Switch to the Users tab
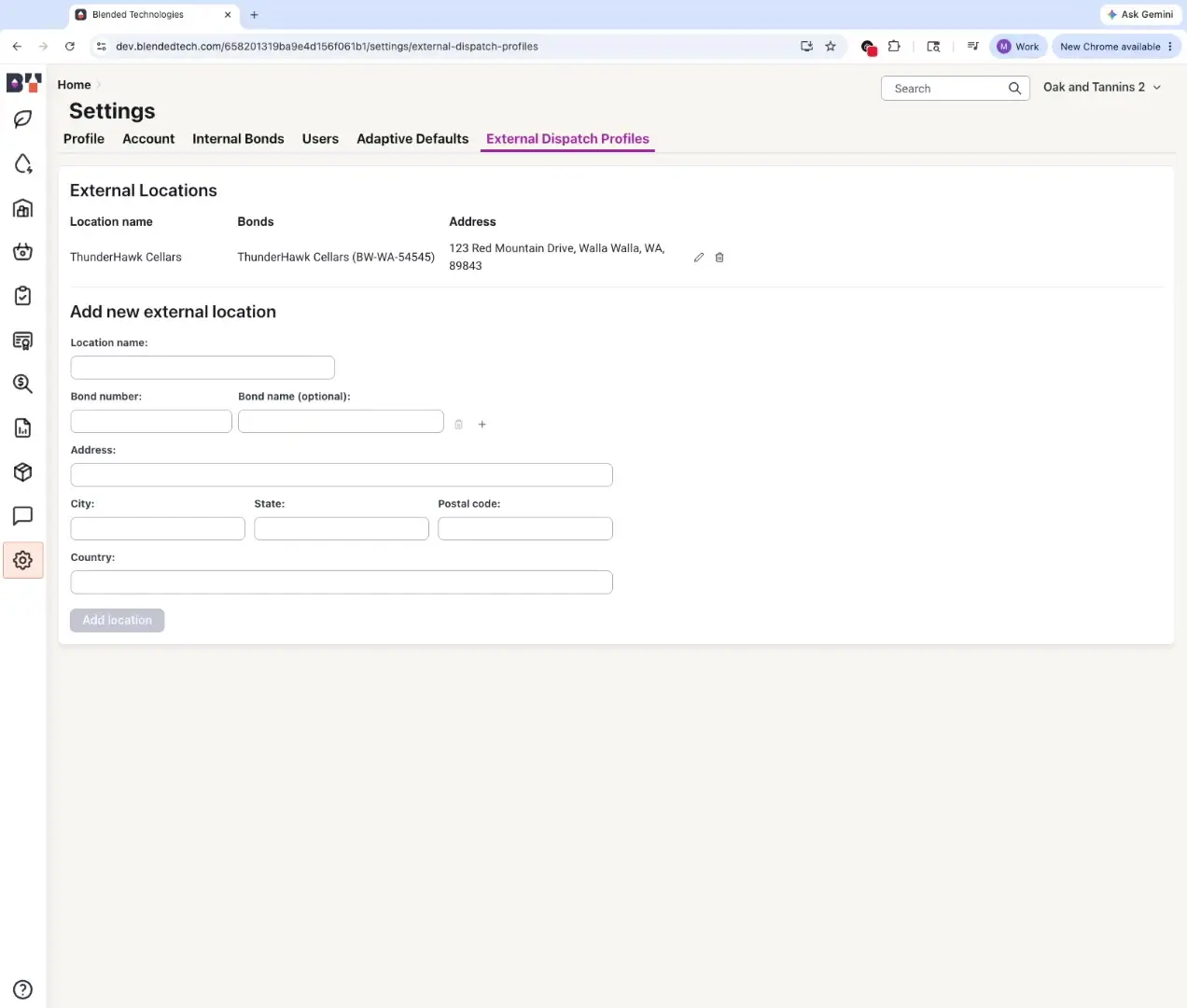The height and width of the screenshot is (1008, 1187). coord(320,139)
